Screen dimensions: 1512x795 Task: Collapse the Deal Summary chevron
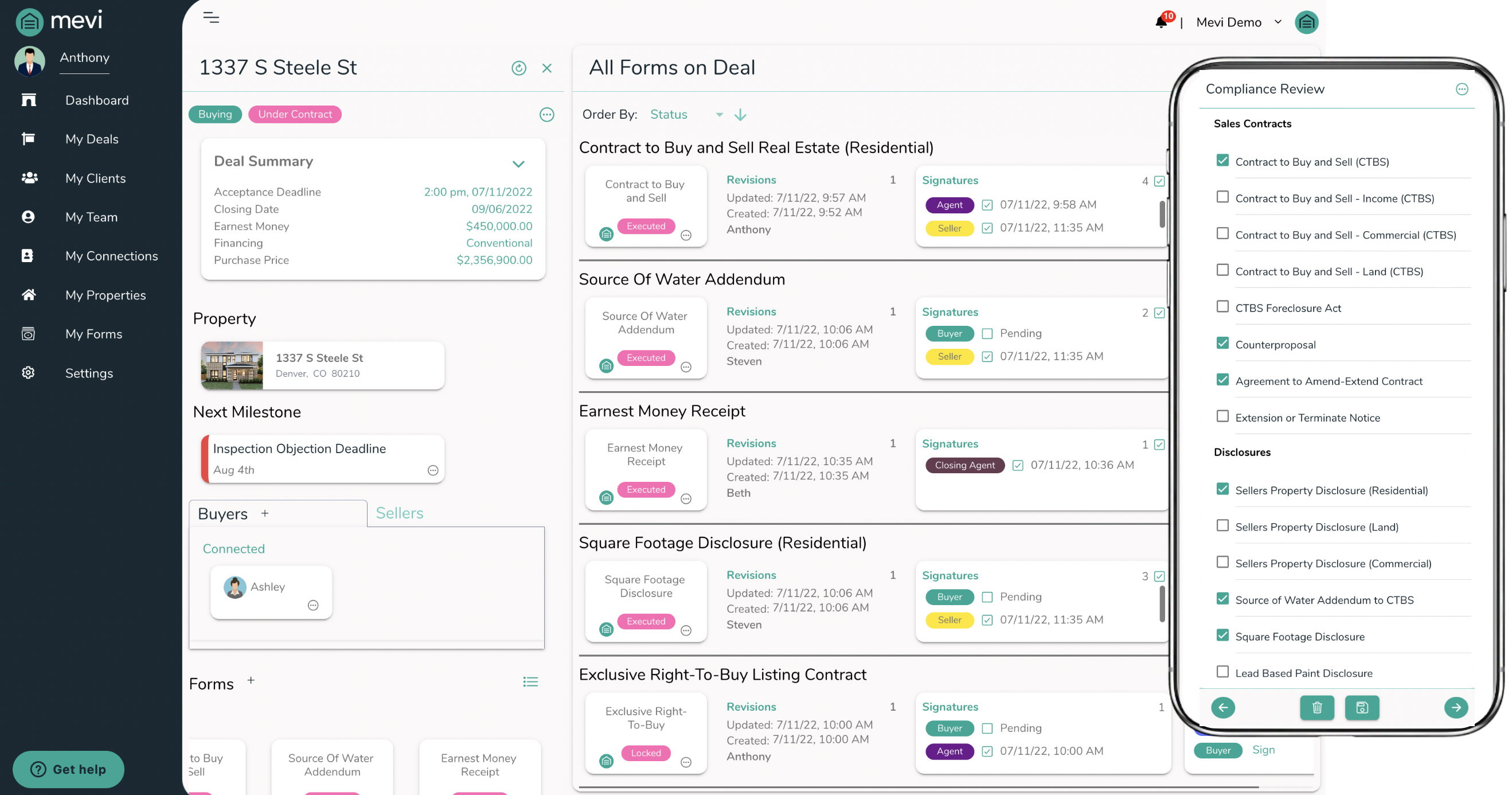pos(518,164)
